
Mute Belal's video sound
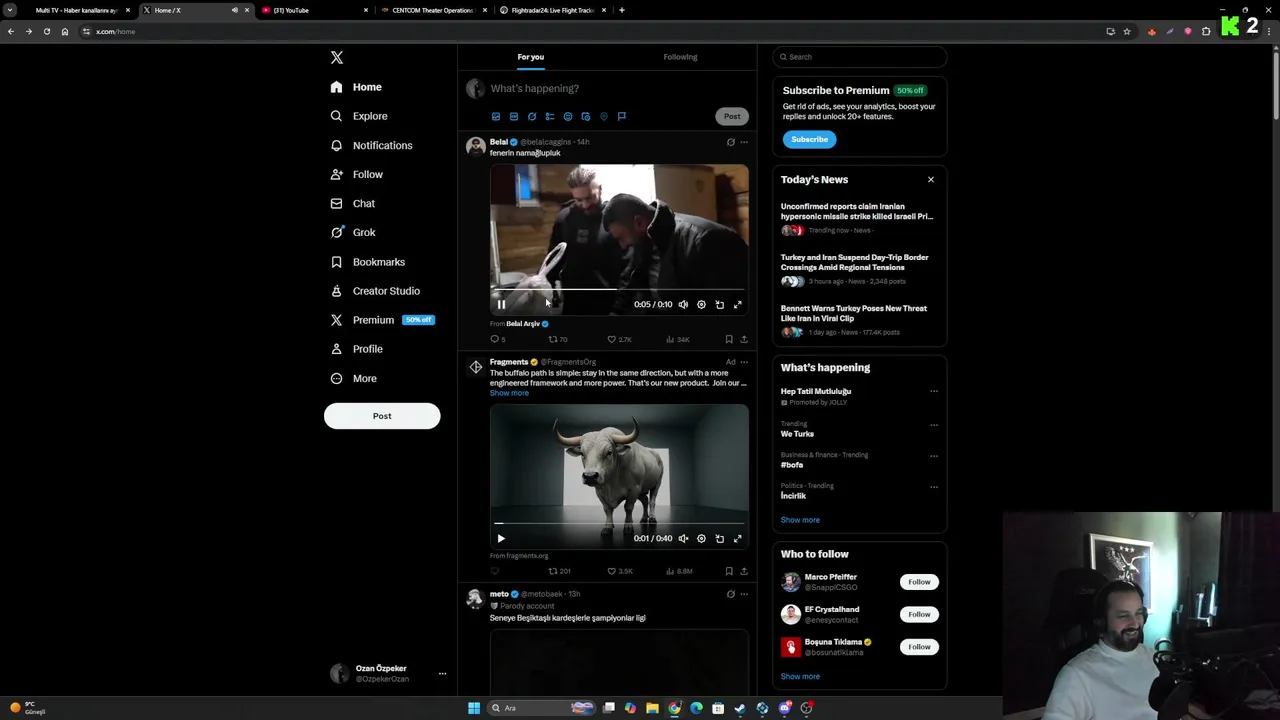pyautogui.click(x=683, y=304)
